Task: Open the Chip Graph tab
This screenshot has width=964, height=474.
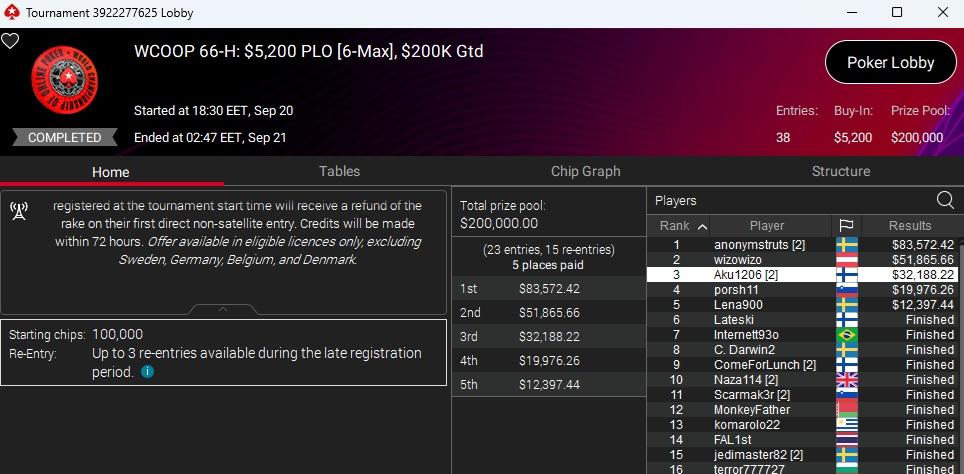Action: coord(585,171)
